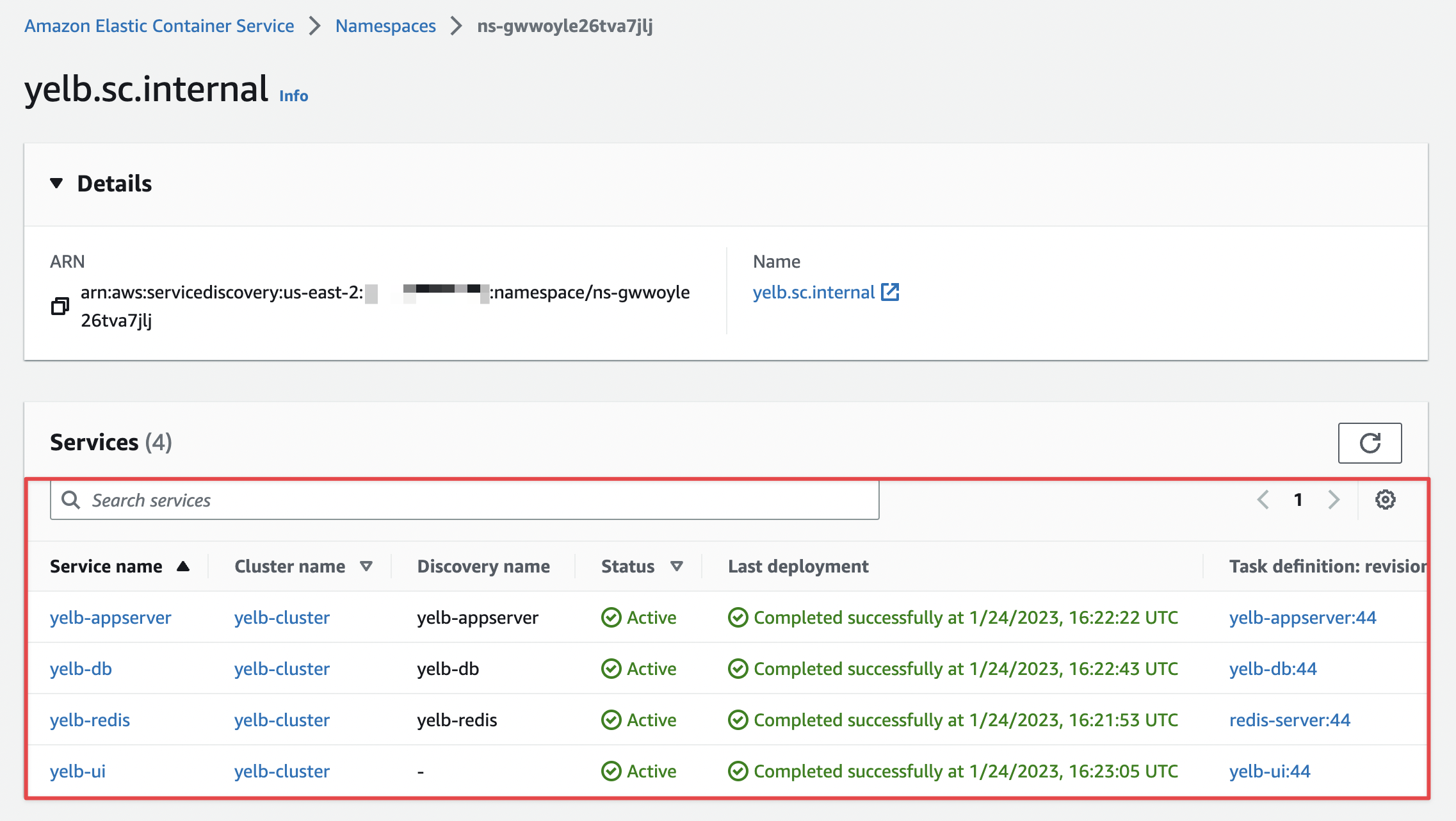Open task definition redis-server:44
The height and width of the screenshot is (821, 1456).
click(x=1290, y=720)
